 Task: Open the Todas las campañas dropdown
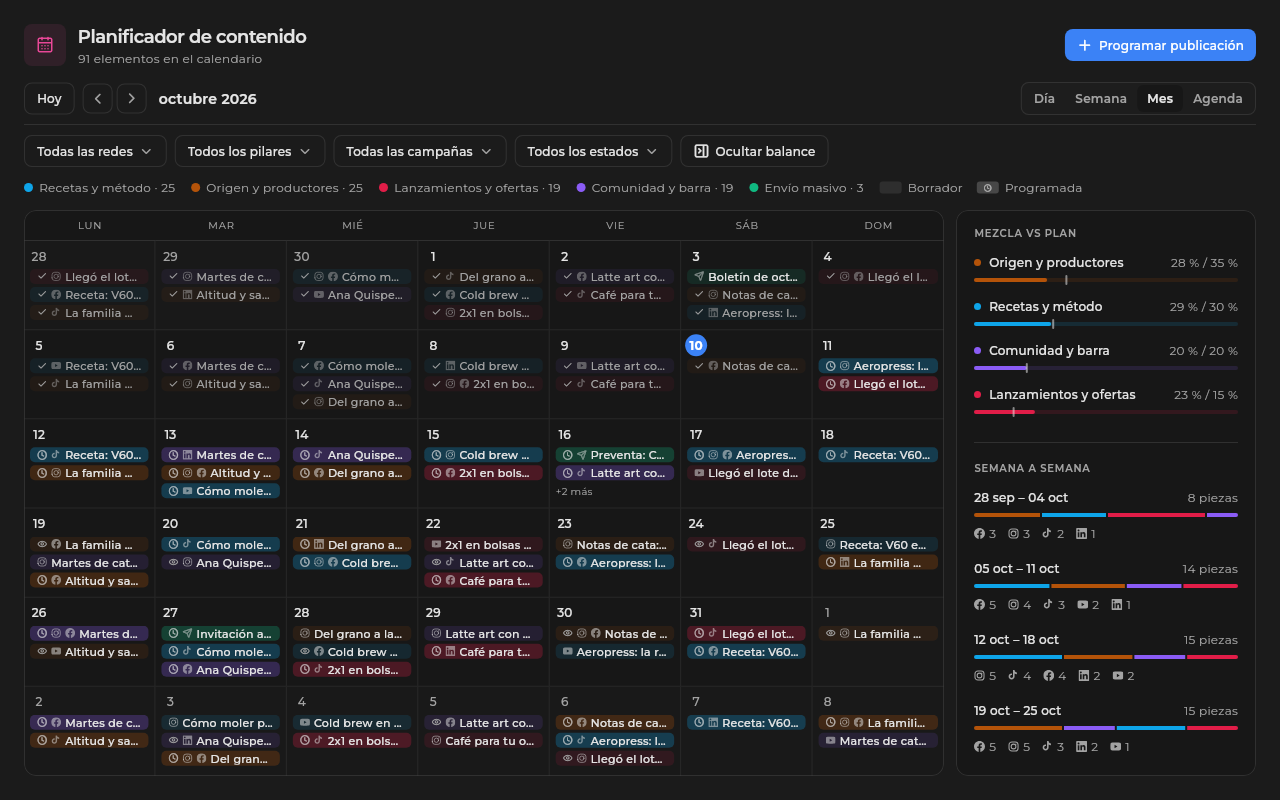419,151
